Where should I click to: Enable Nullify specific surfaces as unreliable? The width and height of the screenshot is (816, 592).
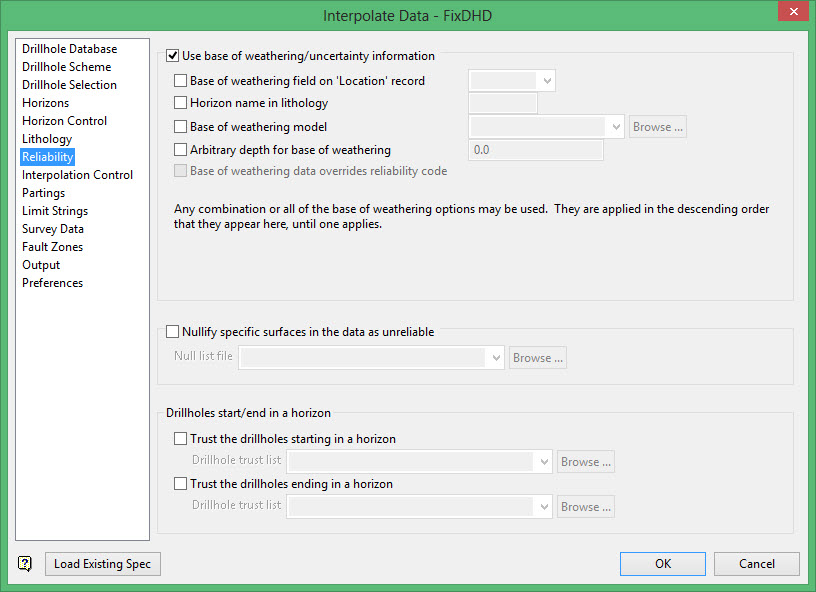click(x=173, y=332)
